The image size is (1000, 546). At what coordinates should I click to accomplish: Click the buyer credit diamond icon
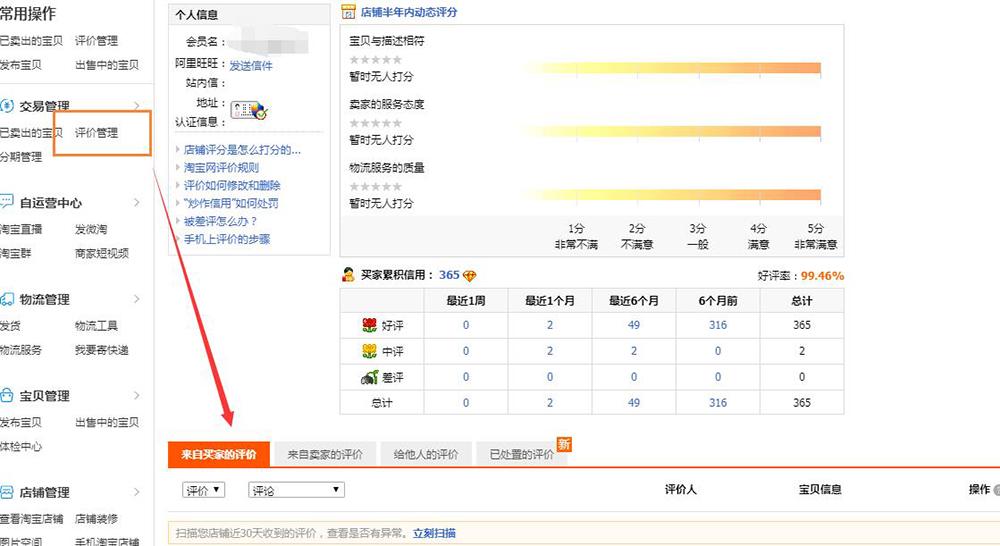[x=471, y=276]
